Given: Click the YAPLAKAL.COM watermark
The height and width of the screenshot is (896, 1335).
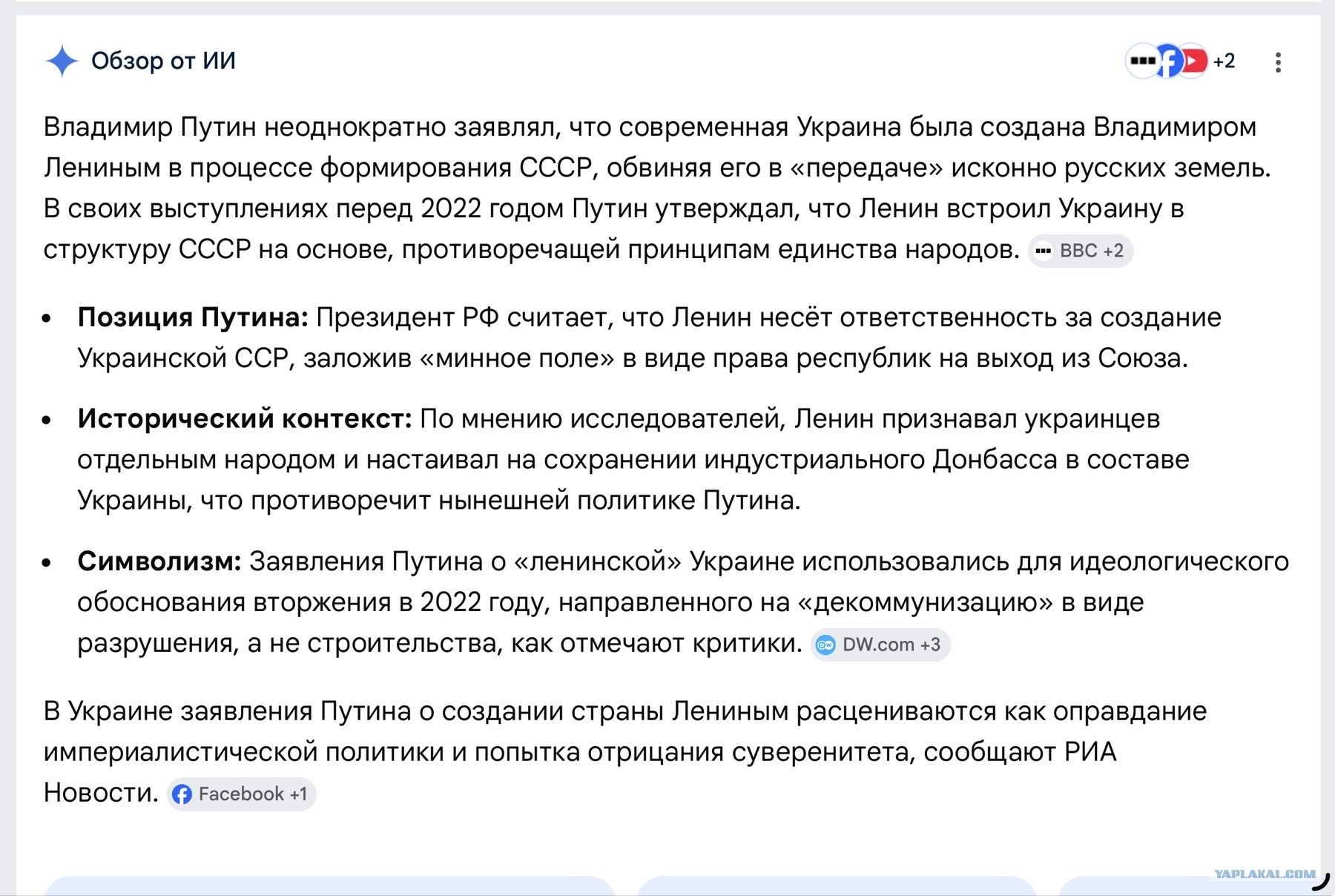Looking at the screenshot, I should click(1265, 874).
